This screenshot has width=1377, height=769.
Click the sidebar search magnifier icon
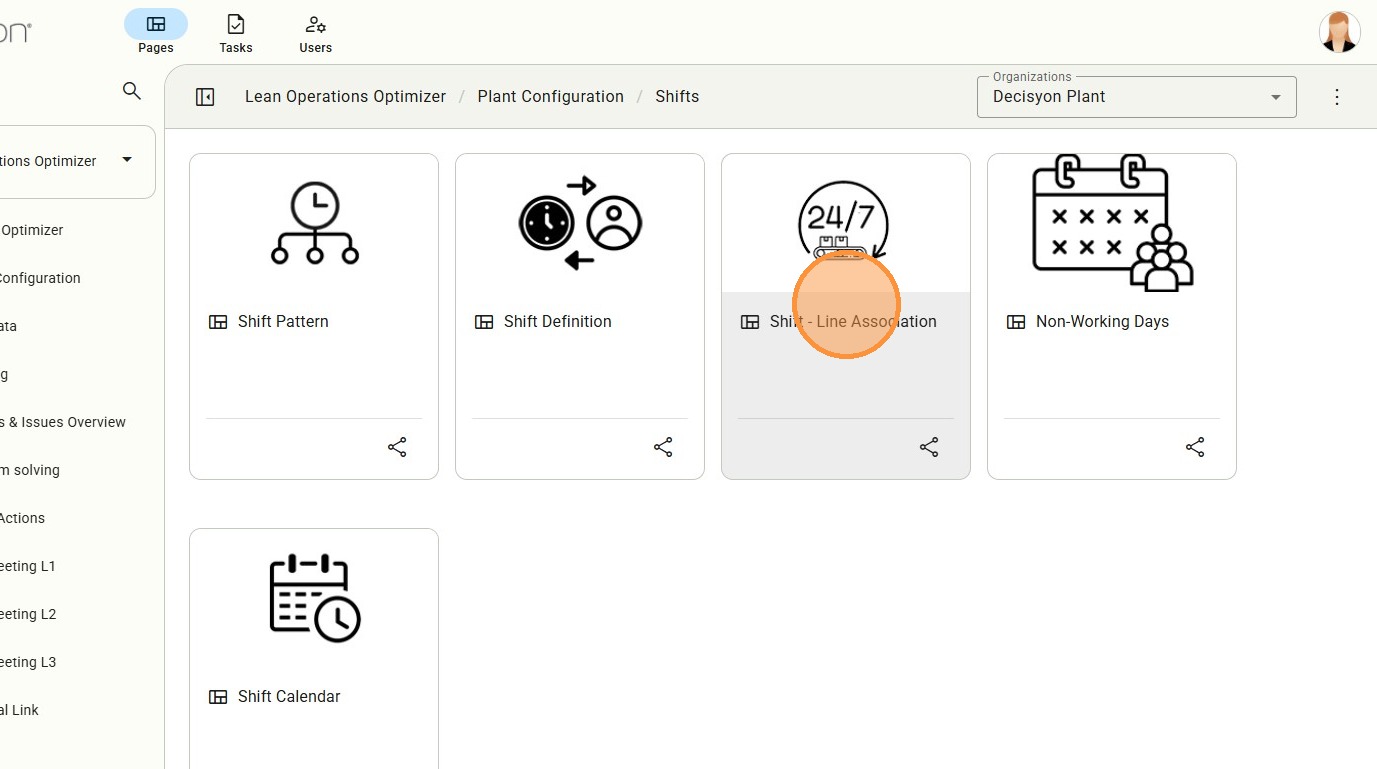coord(131,91)
